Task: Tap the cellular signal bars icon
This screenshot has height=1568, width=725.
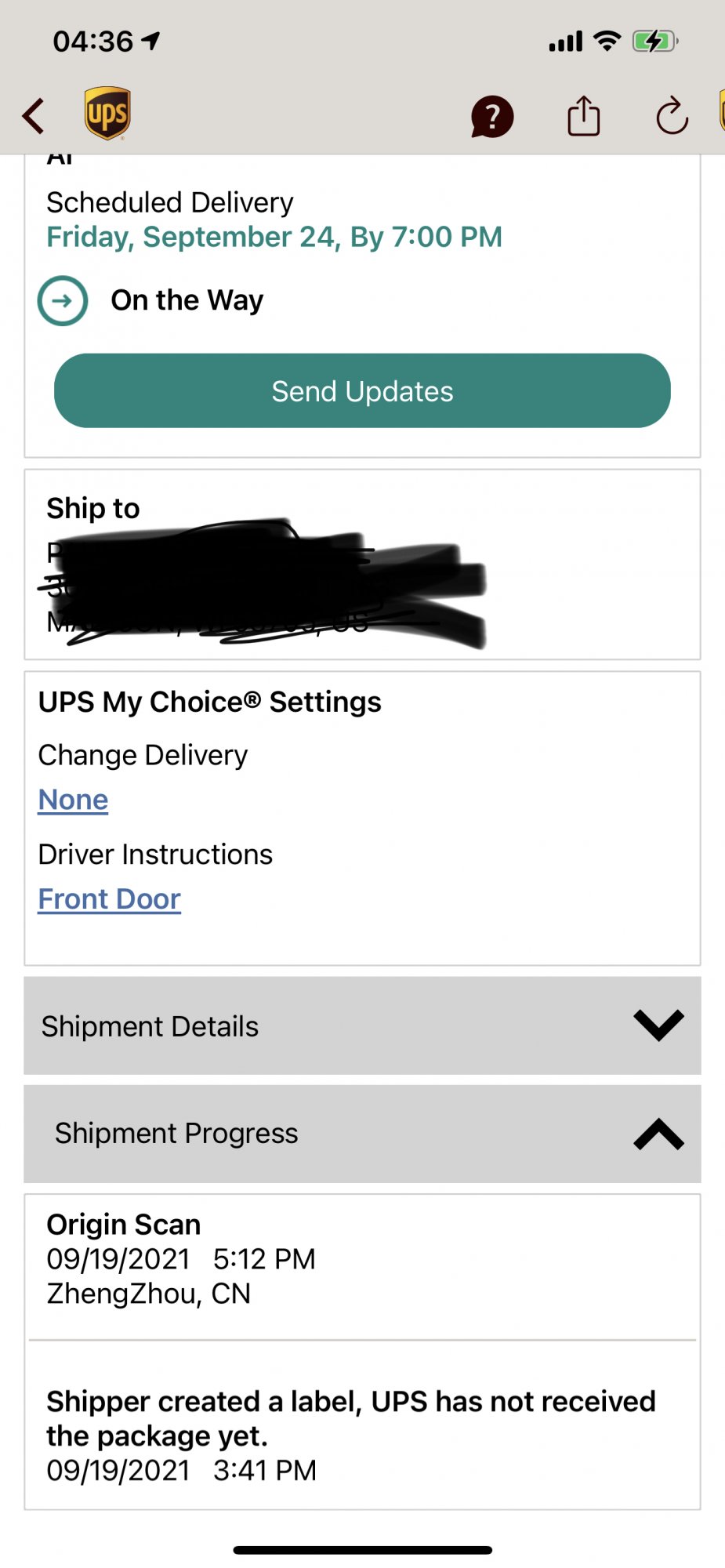Action: click(x=566, y=42)
